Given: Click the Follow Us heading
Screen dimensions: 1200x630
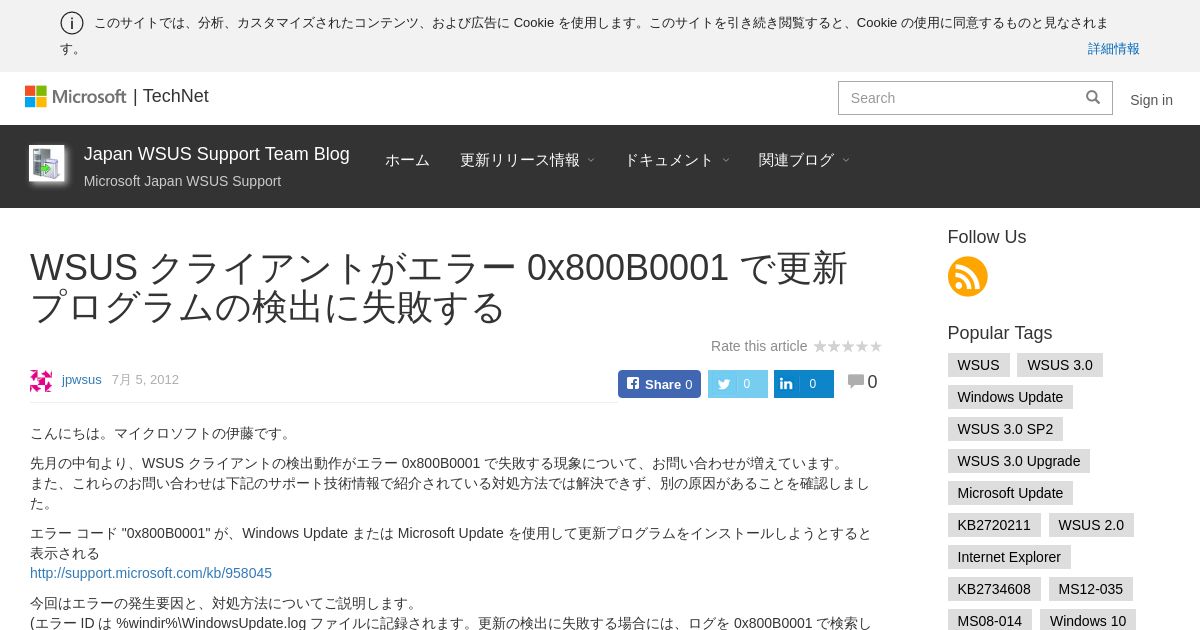Looking at the screenshot, I should point(987,237).
